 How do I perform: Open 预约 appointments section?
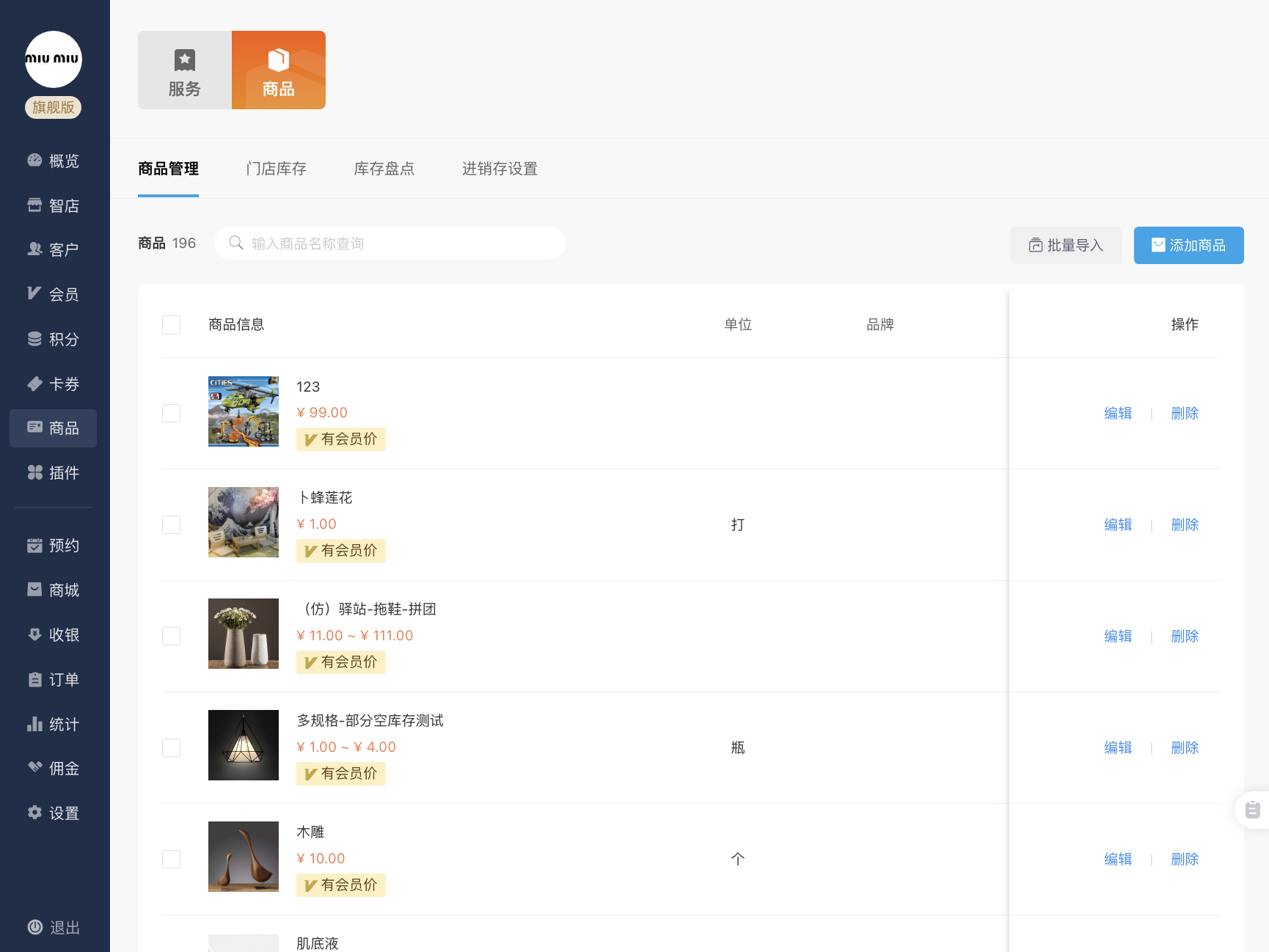click(54, 546)
